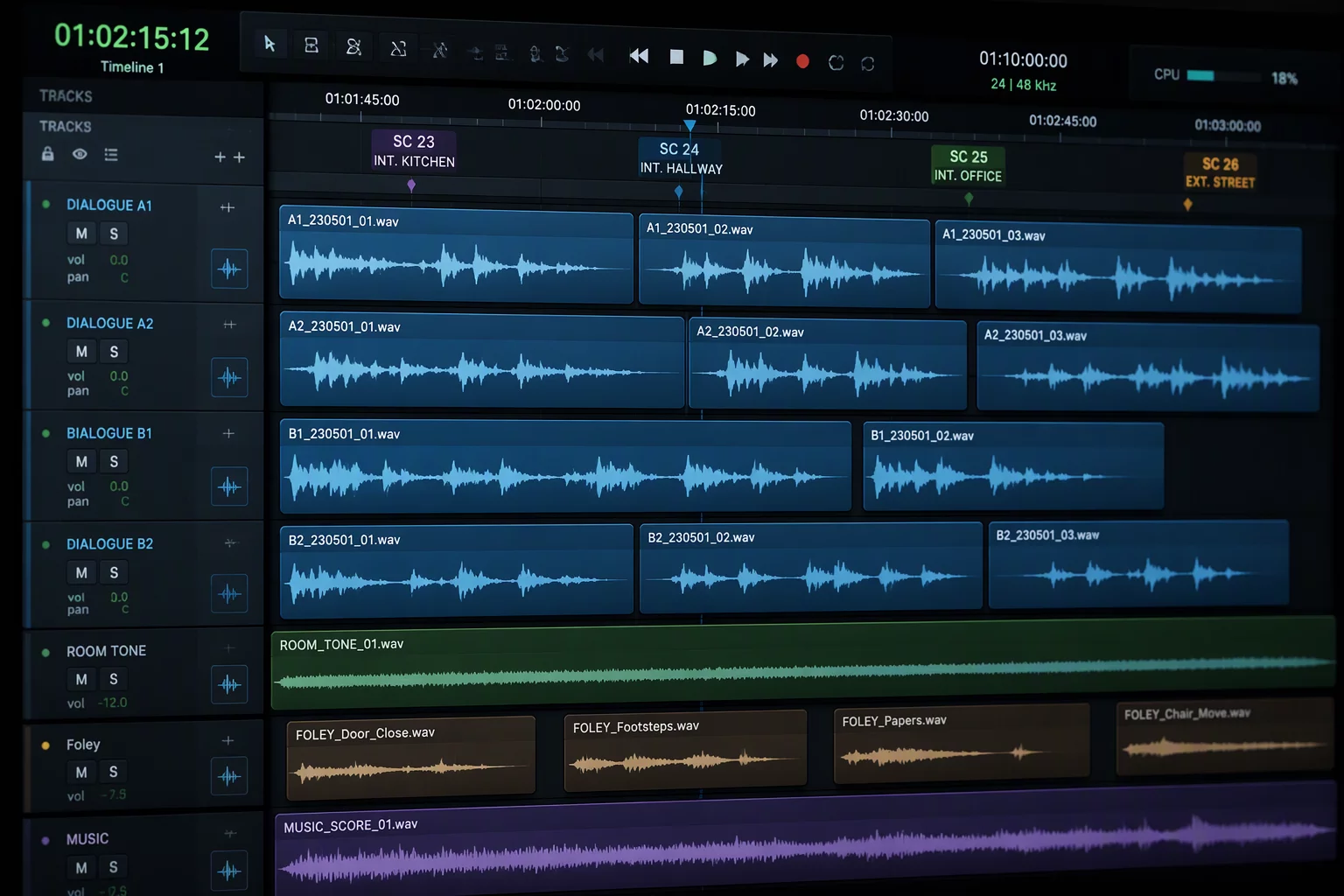Jump to SC 23 INT. KITCHEN marker
Screen dimensions: 1344x896
[414, 150]
